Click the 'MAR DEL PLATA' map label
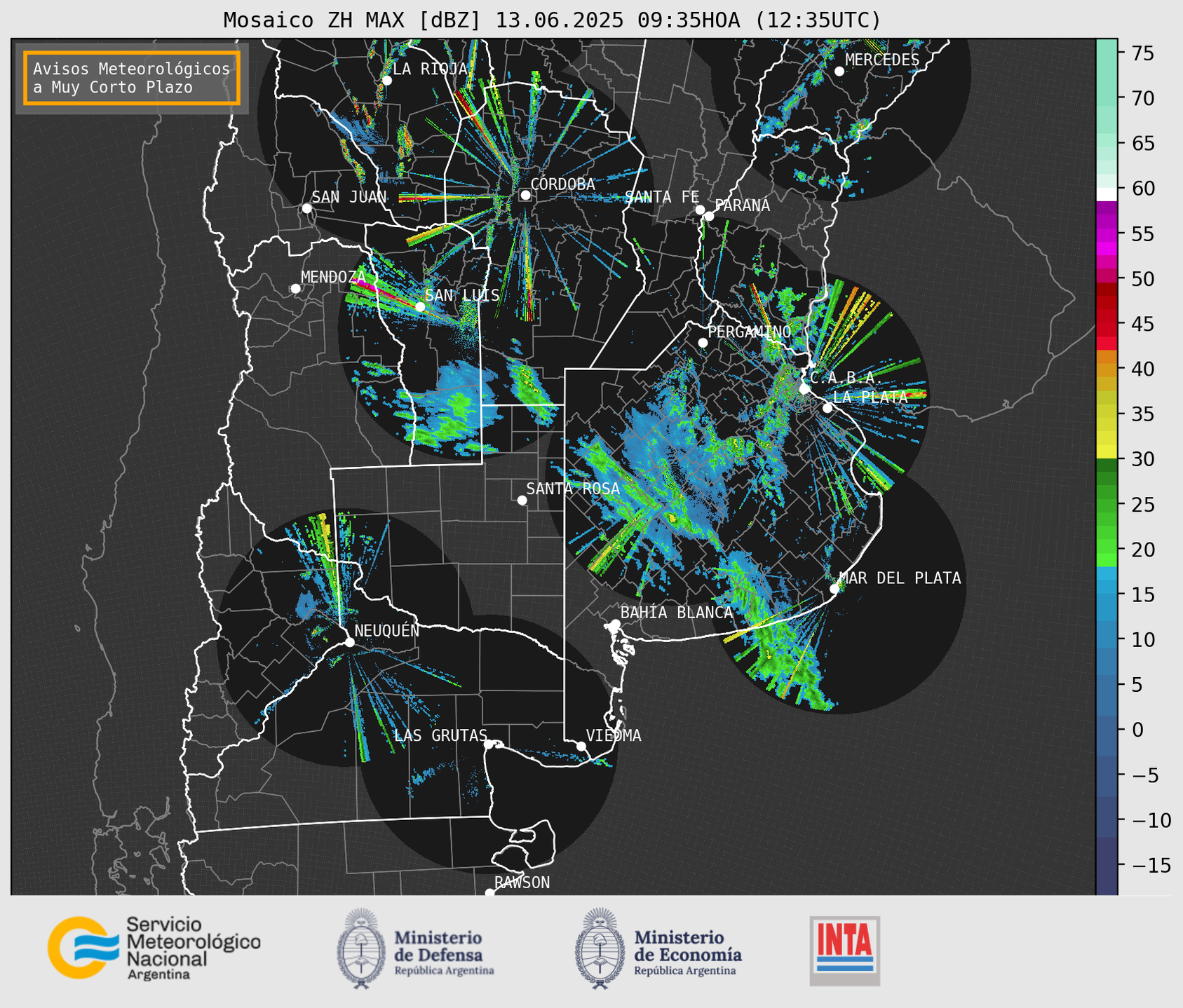The height and width of the screenshot is (1008, 1183). pos(900,578)
